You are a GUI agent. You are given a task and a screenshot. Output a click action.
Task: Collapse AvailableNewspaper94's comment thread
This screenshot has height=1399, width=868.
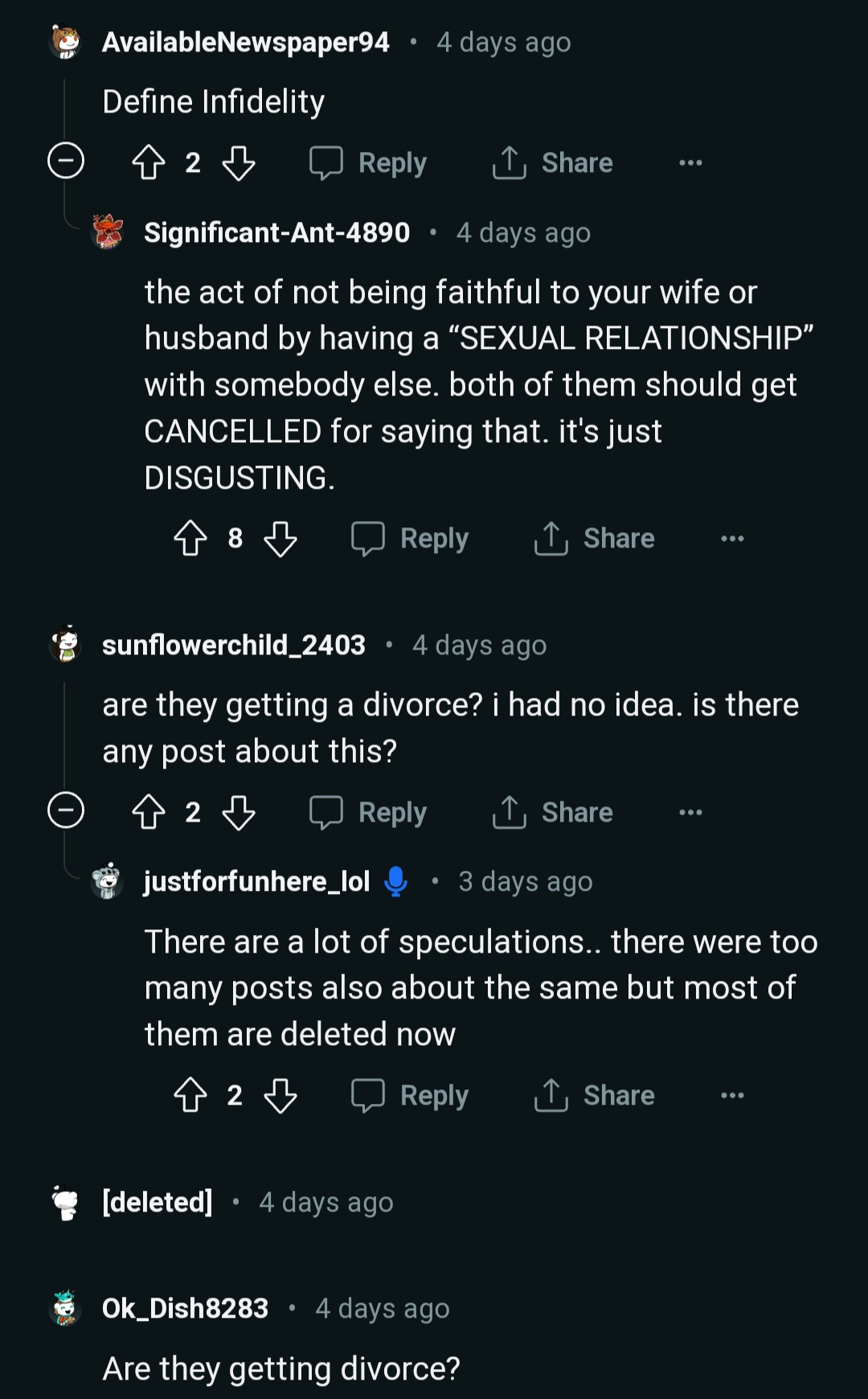(66, 161)
